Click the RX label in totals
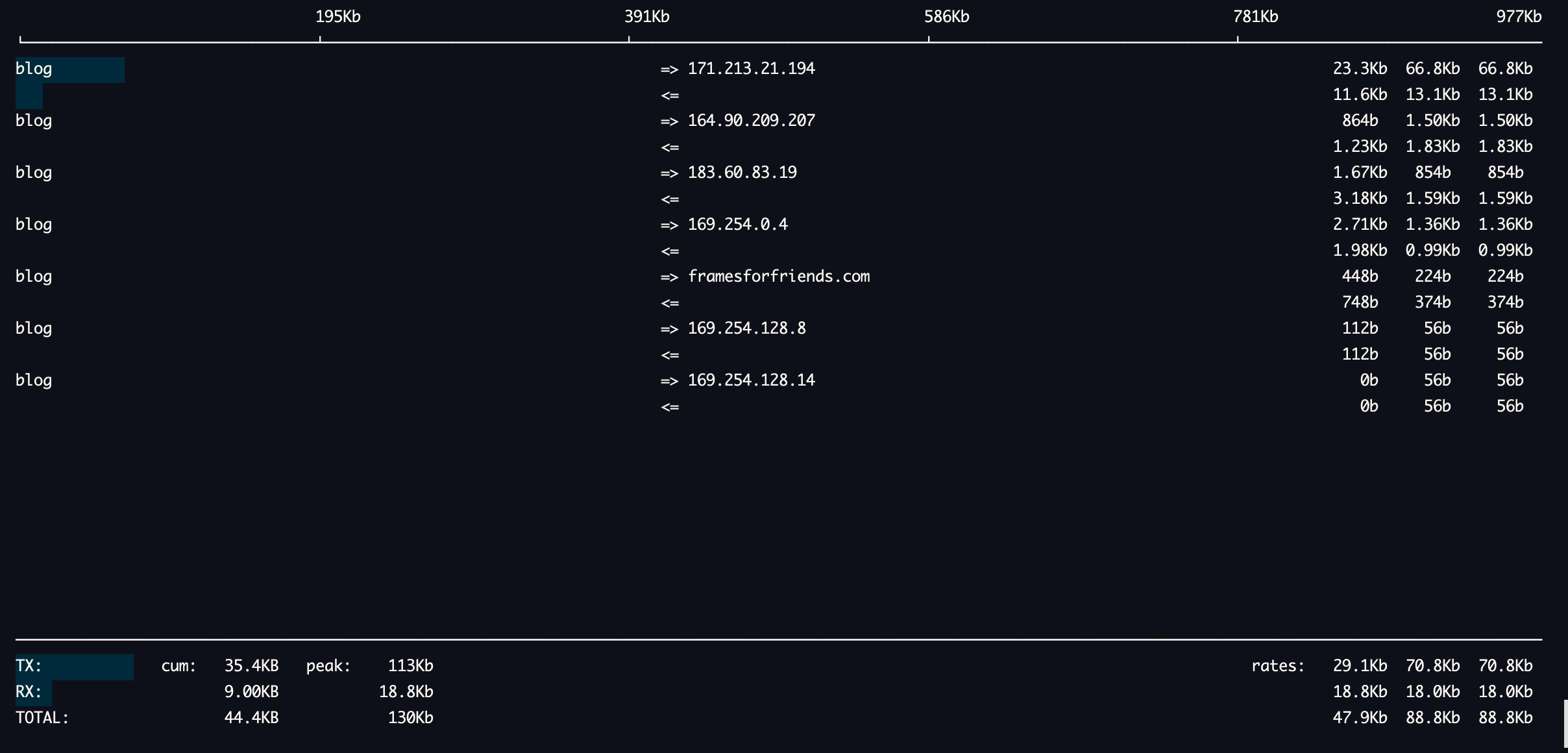1568x753 pixels. (29, 692)
